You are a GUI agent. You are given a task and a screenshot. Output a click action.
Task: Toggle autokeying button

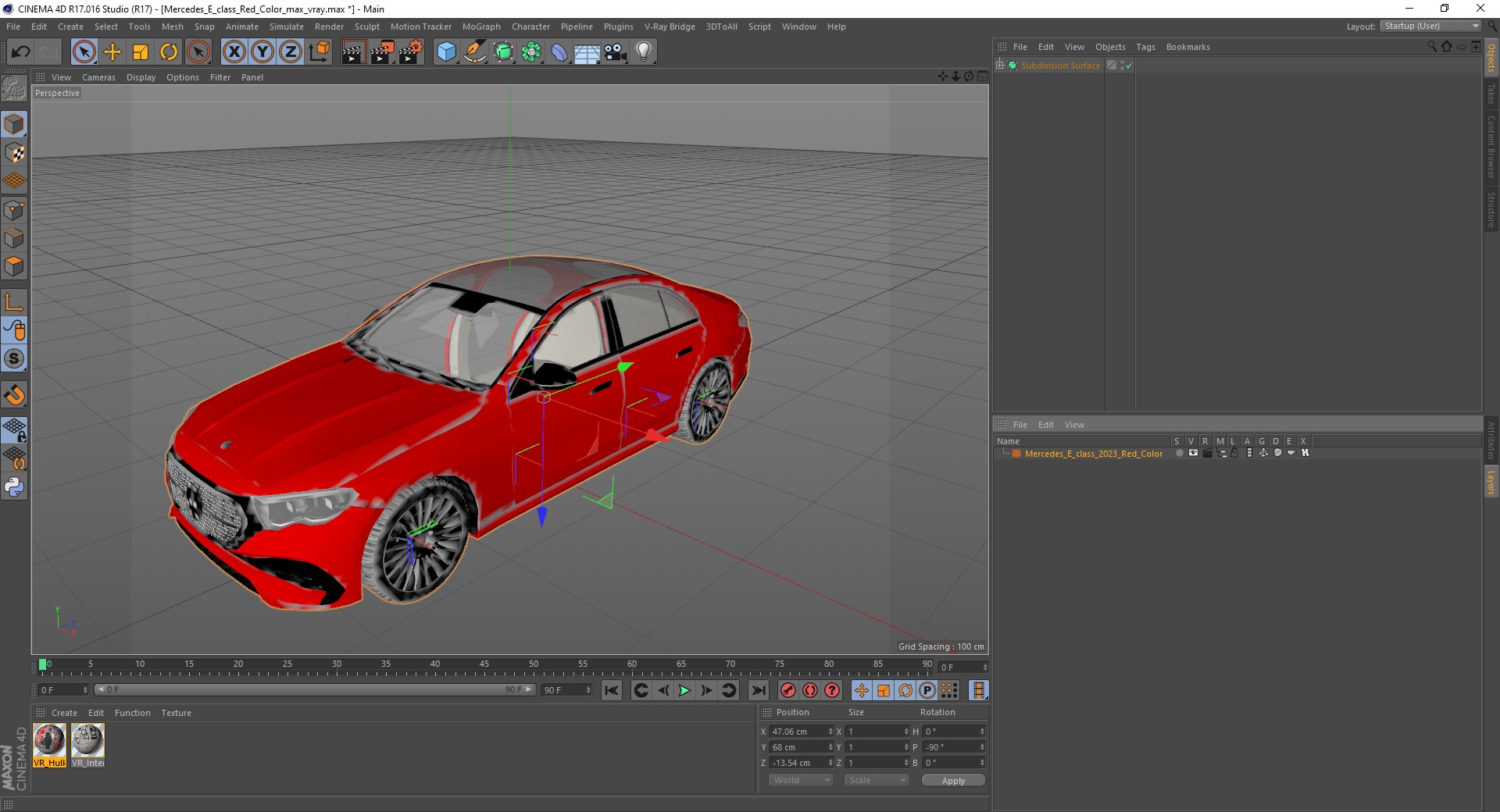(x=810, y=690)
